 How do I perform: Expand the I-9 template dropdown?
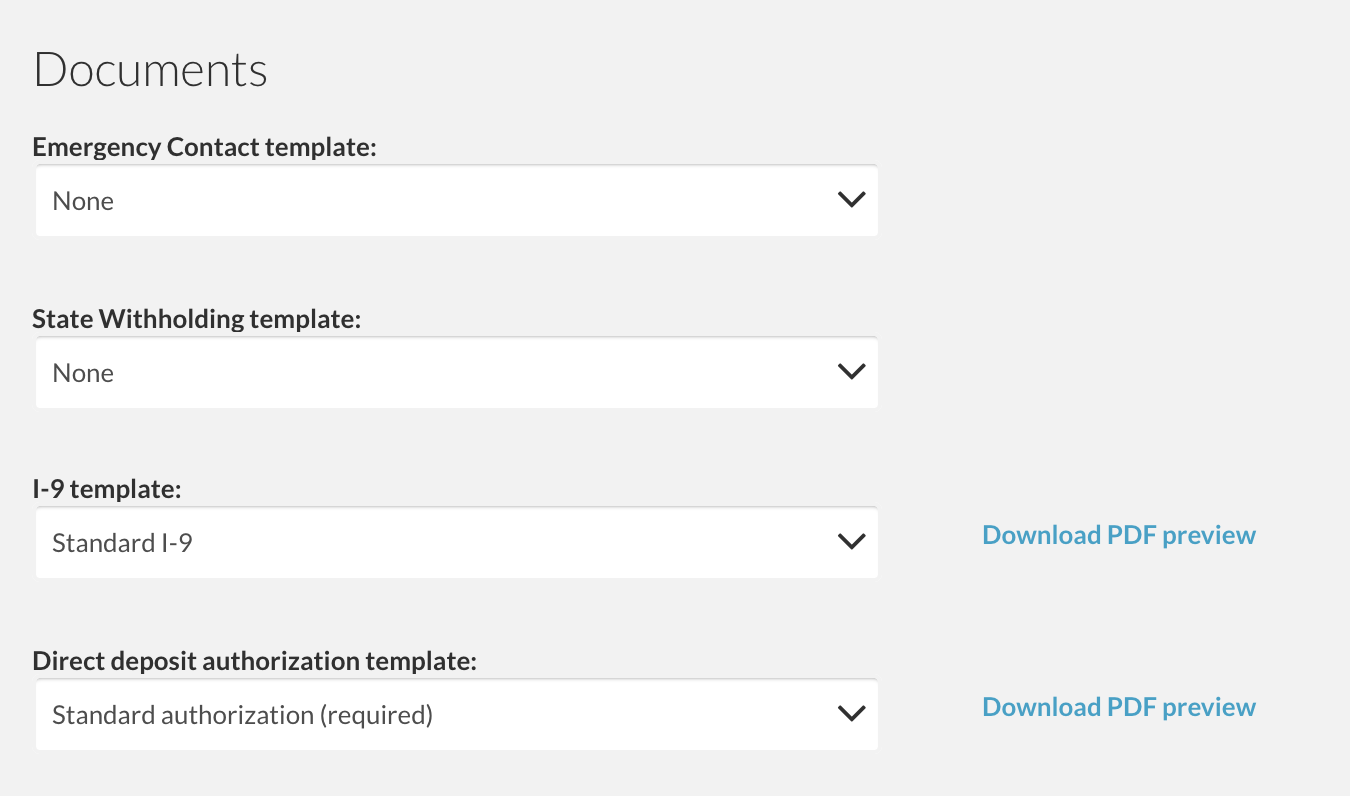(x=456, y=543)
